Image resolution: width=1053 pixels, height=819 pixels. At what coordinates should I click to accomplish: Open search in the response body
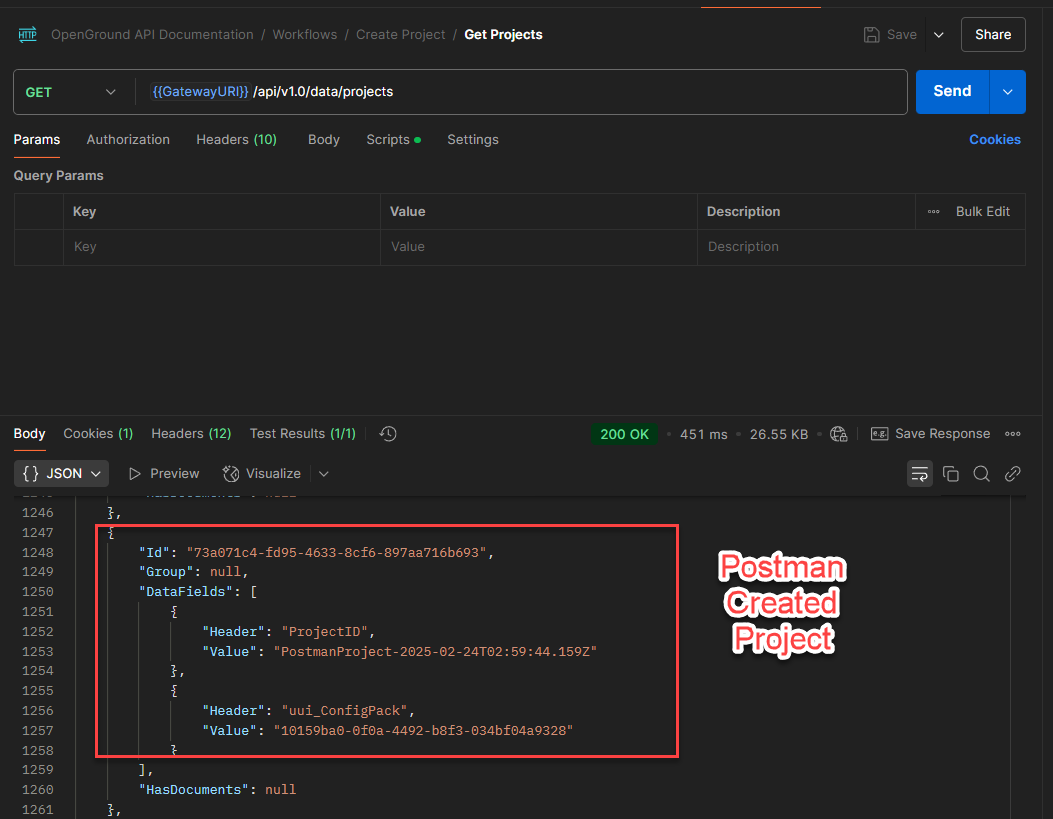(981, 474)
